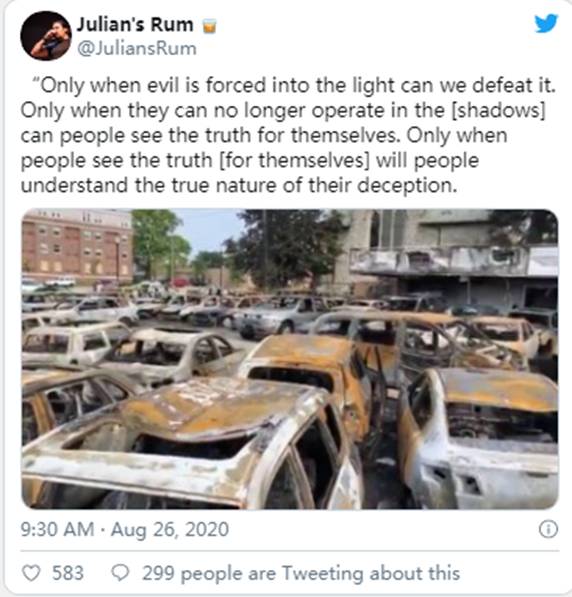Open the burned cars photo
Viewport: 572px width, 597px height.
click(x=290, y=359)
